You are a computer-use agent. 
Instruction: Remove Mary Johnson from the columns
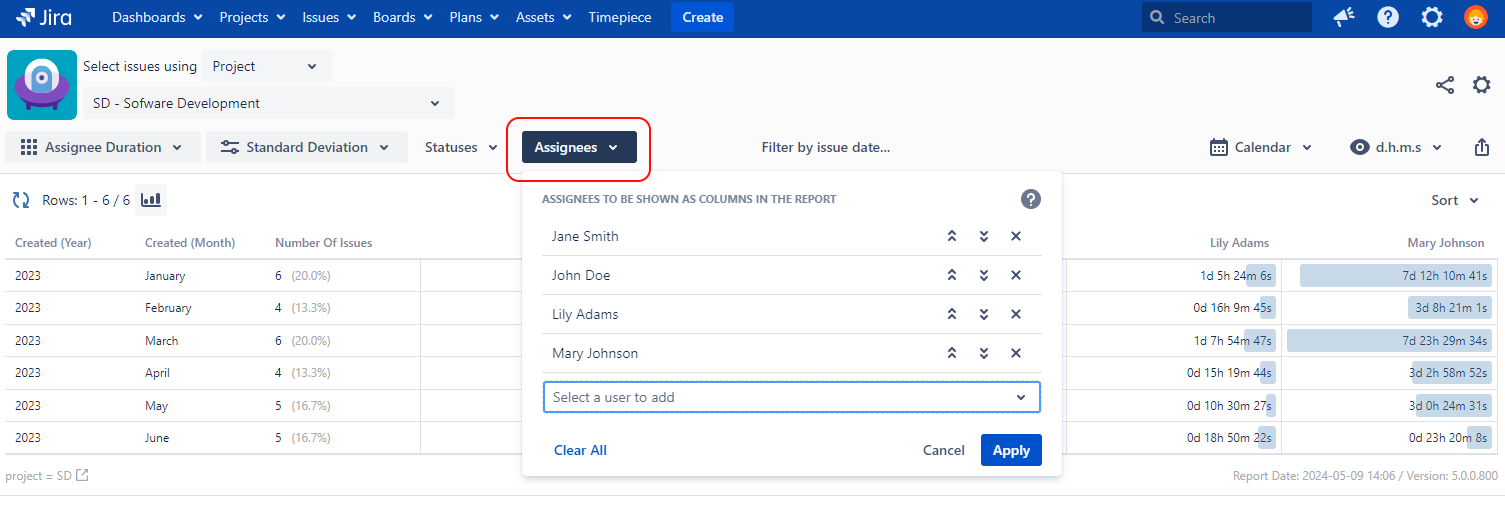pos(1015,353)
